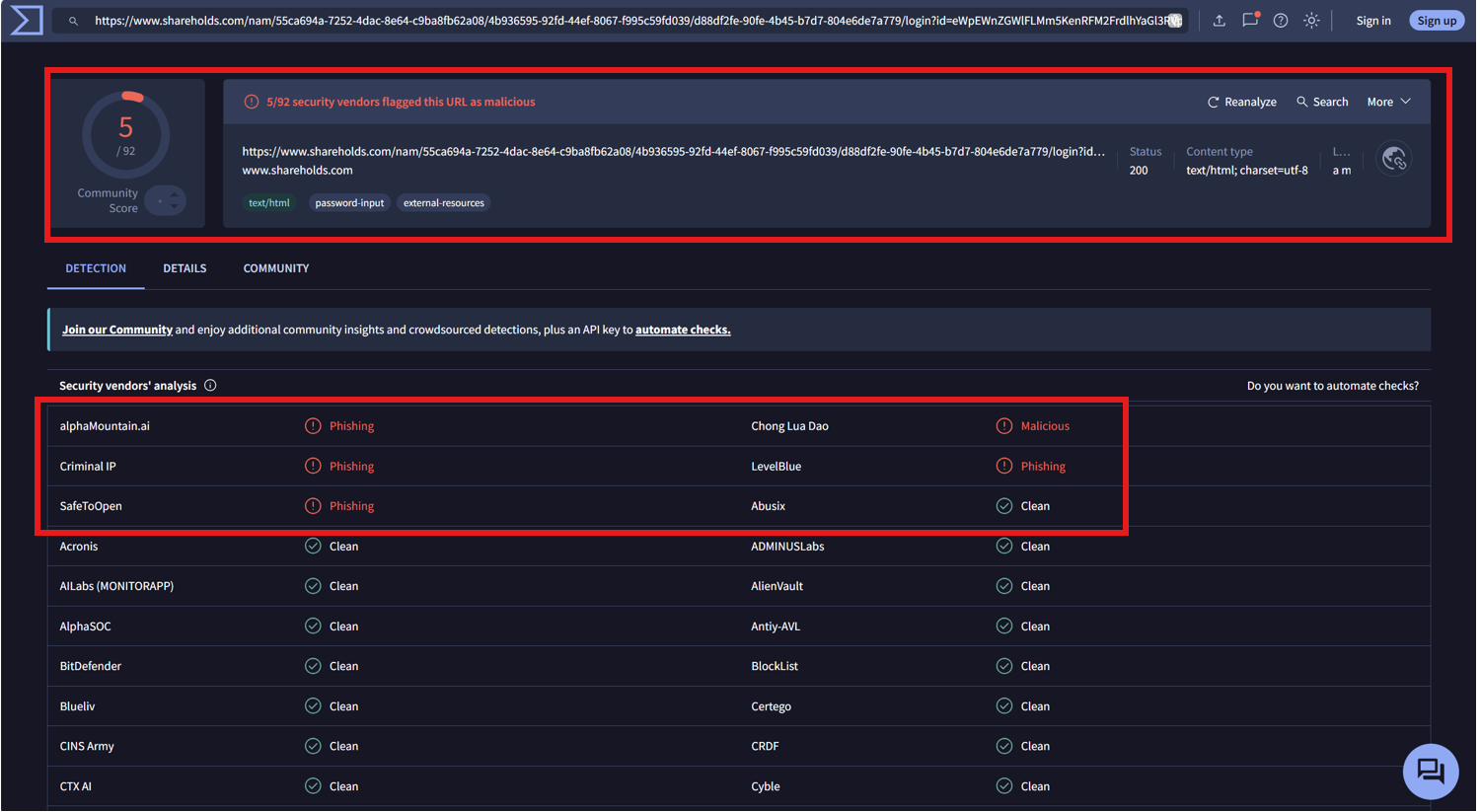The height and width of the screenshot is (812, 1480).
Task: Click the Sign in link
Action: (1373, 21)
